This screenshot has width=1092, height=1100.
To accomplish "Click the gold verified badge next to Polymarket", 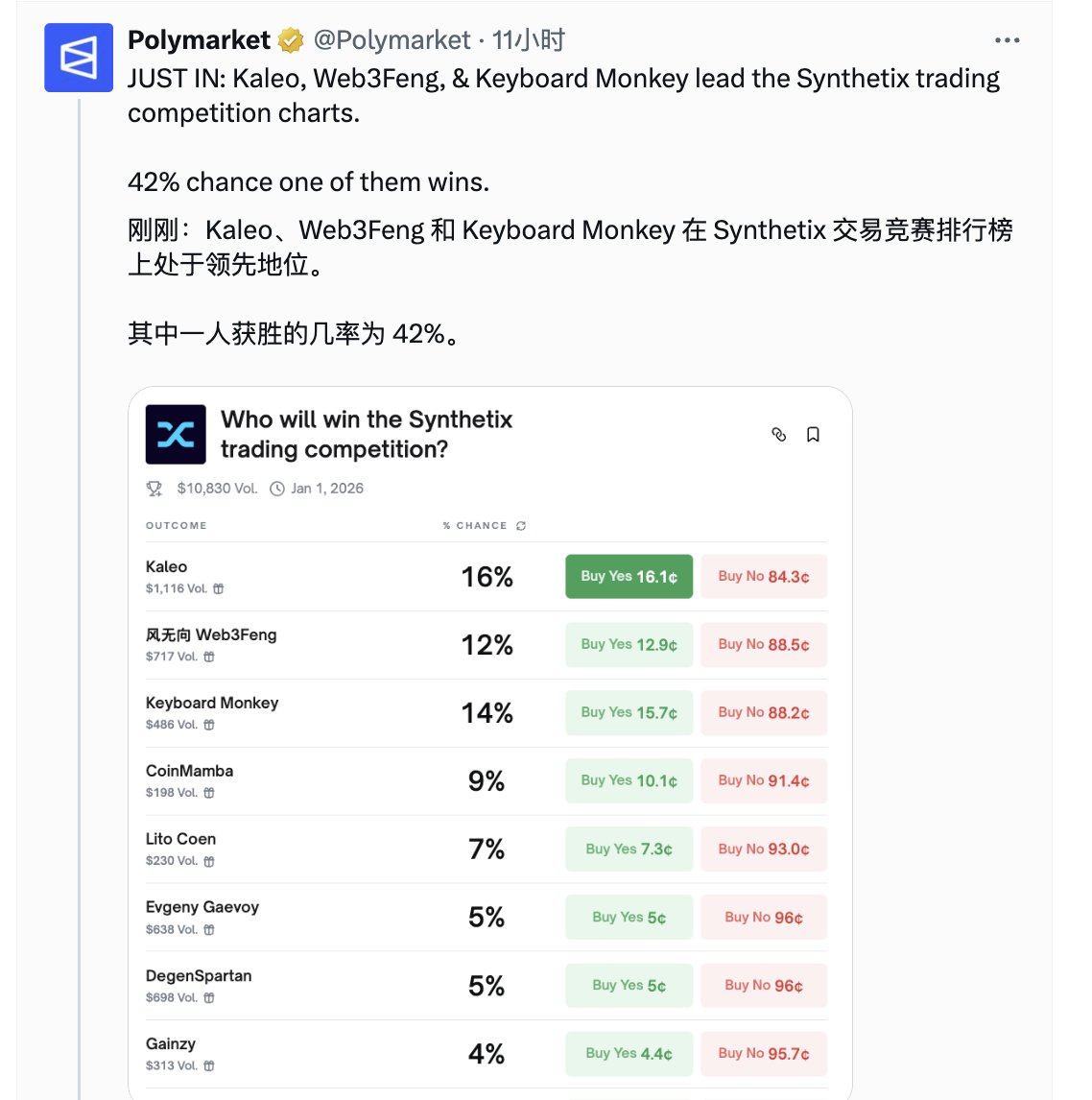I will click(291, 40).
